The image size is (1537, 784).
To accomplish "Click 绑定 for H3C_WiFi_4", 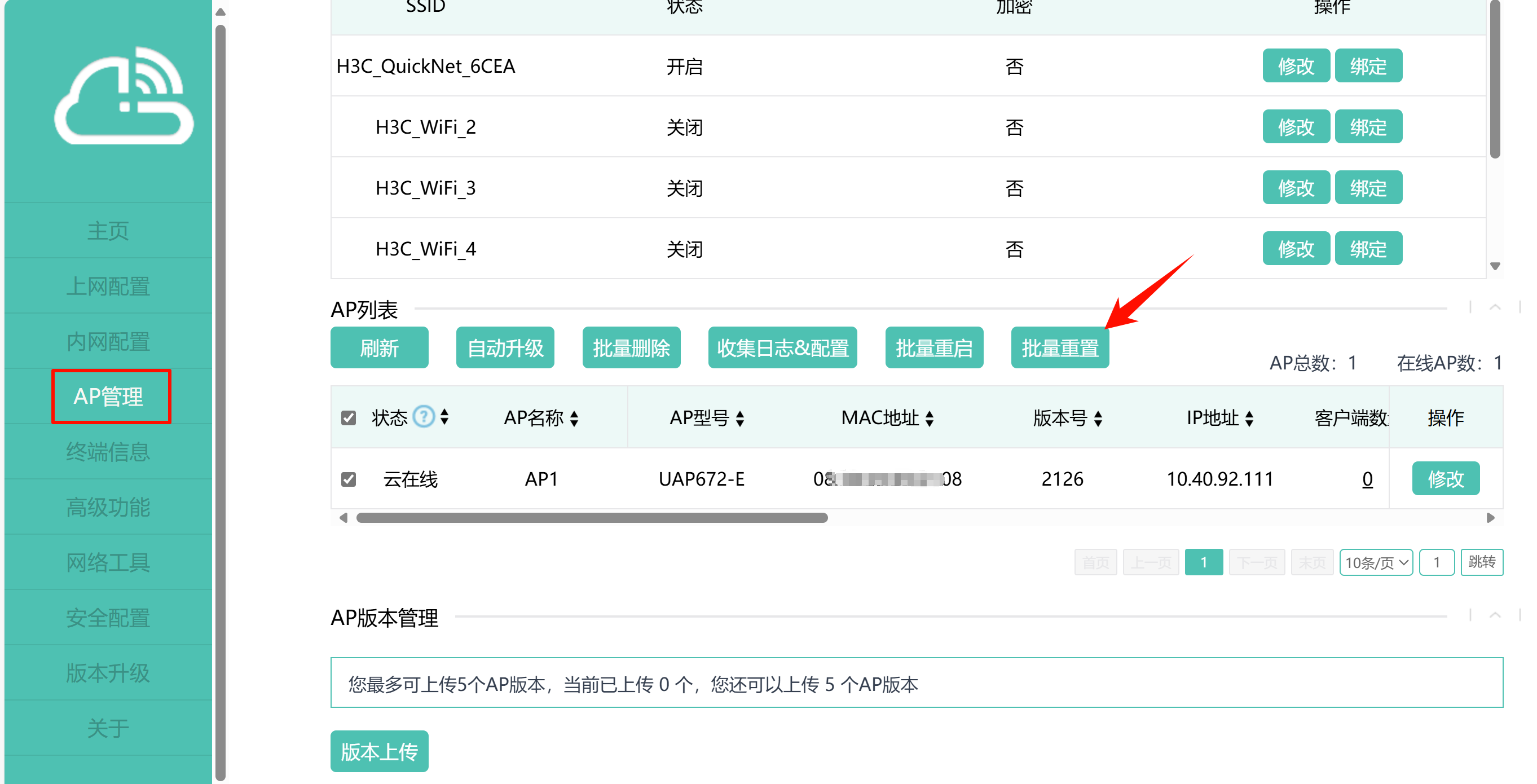I will coord(1368,248).
